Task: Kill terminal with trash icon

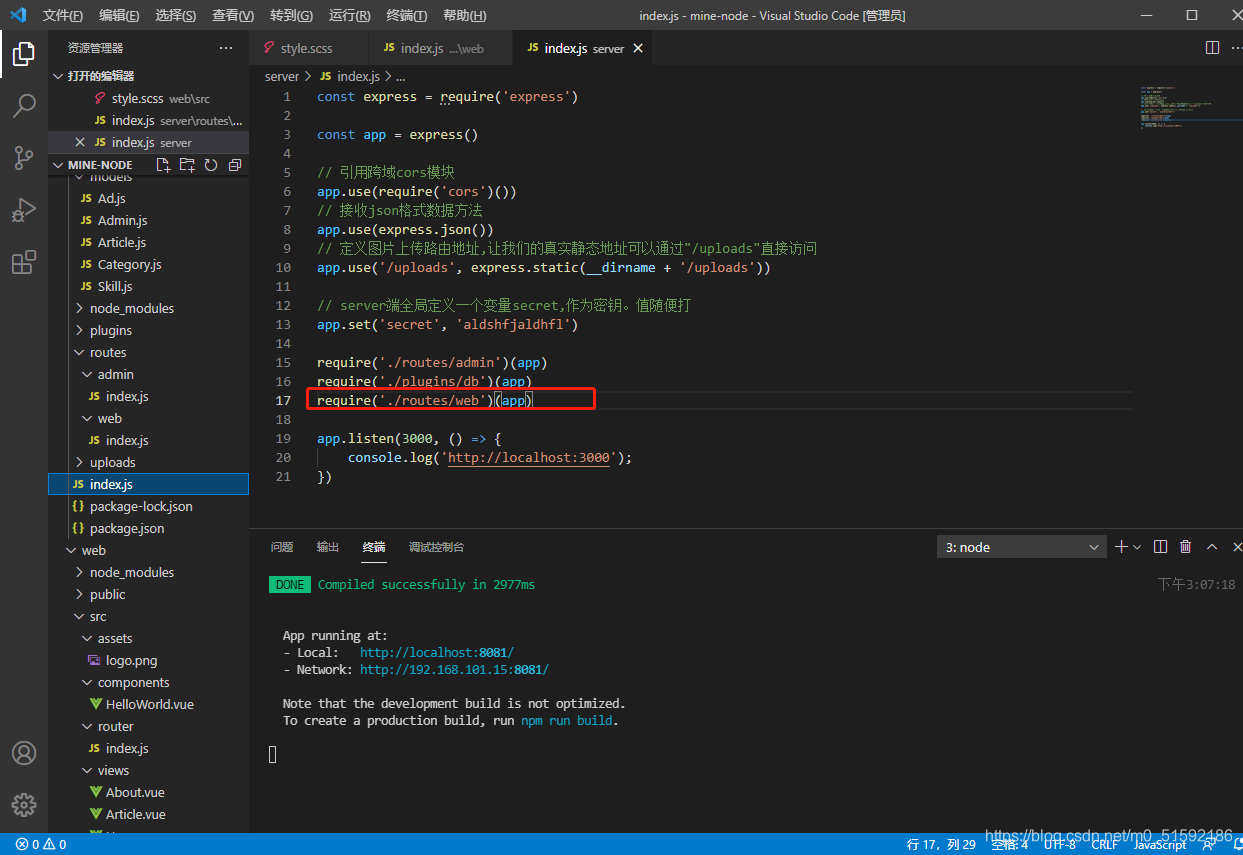Action: pyautogui.click(x=1185, y=547)
